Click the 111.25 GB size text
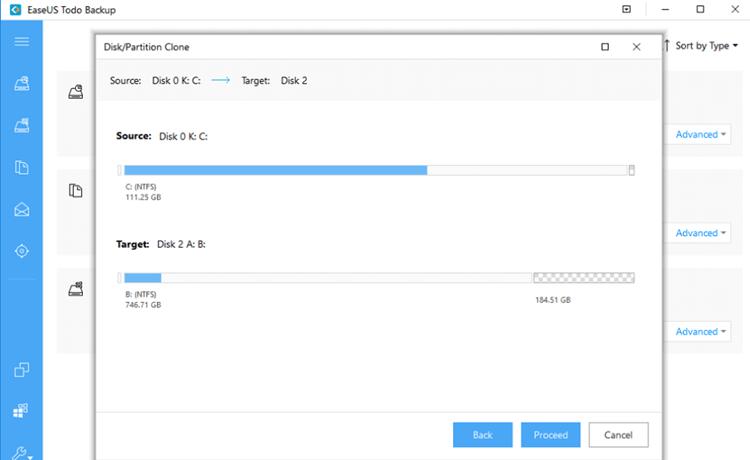This screenshot has height=460, width=750. (143, 197)
